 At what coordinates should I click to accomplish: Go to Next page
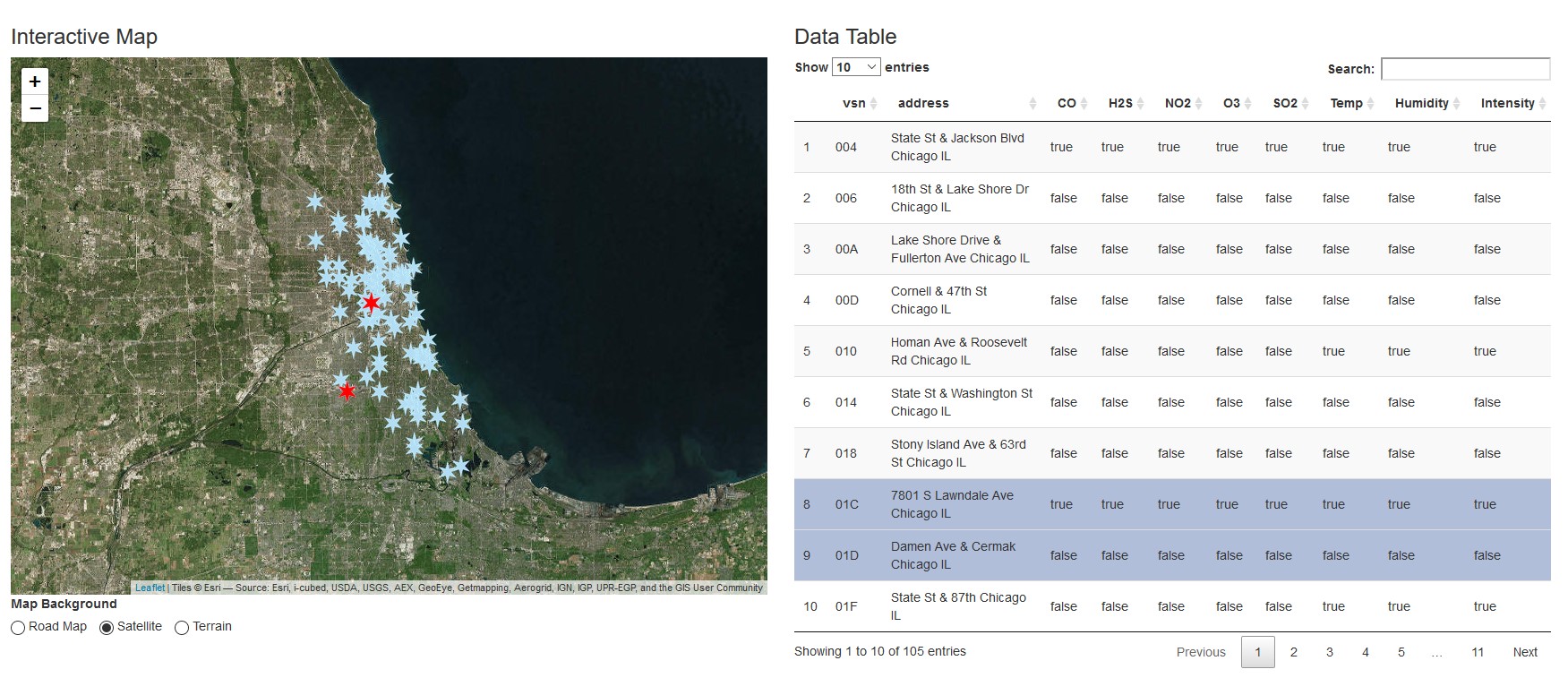[1525, 652]
